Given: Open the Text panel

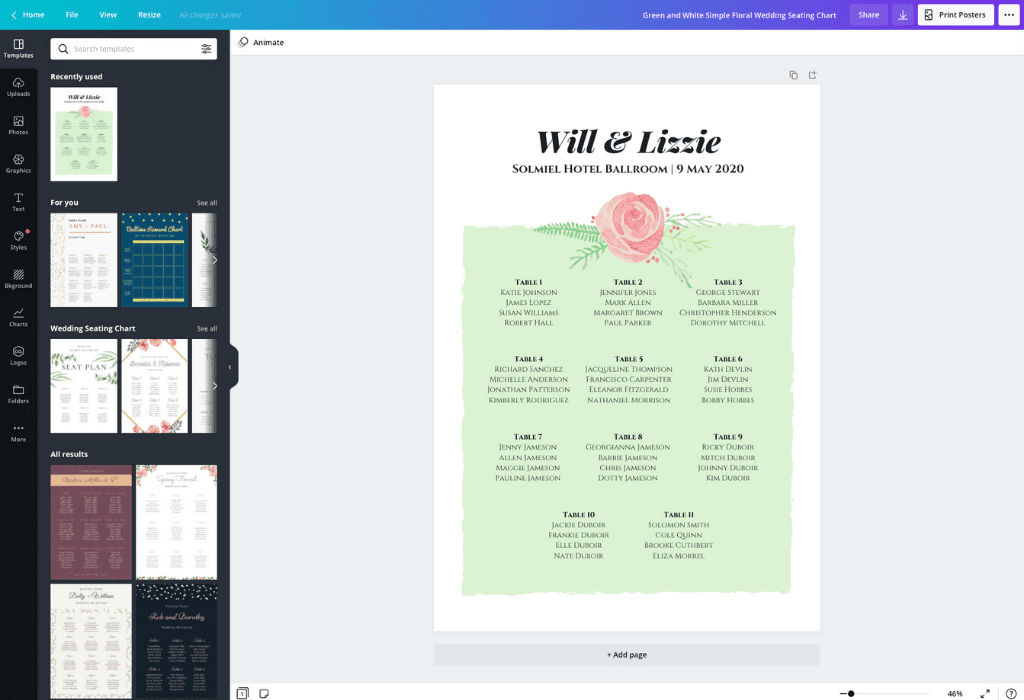Looking at the screenshot, I should [18, 202].
